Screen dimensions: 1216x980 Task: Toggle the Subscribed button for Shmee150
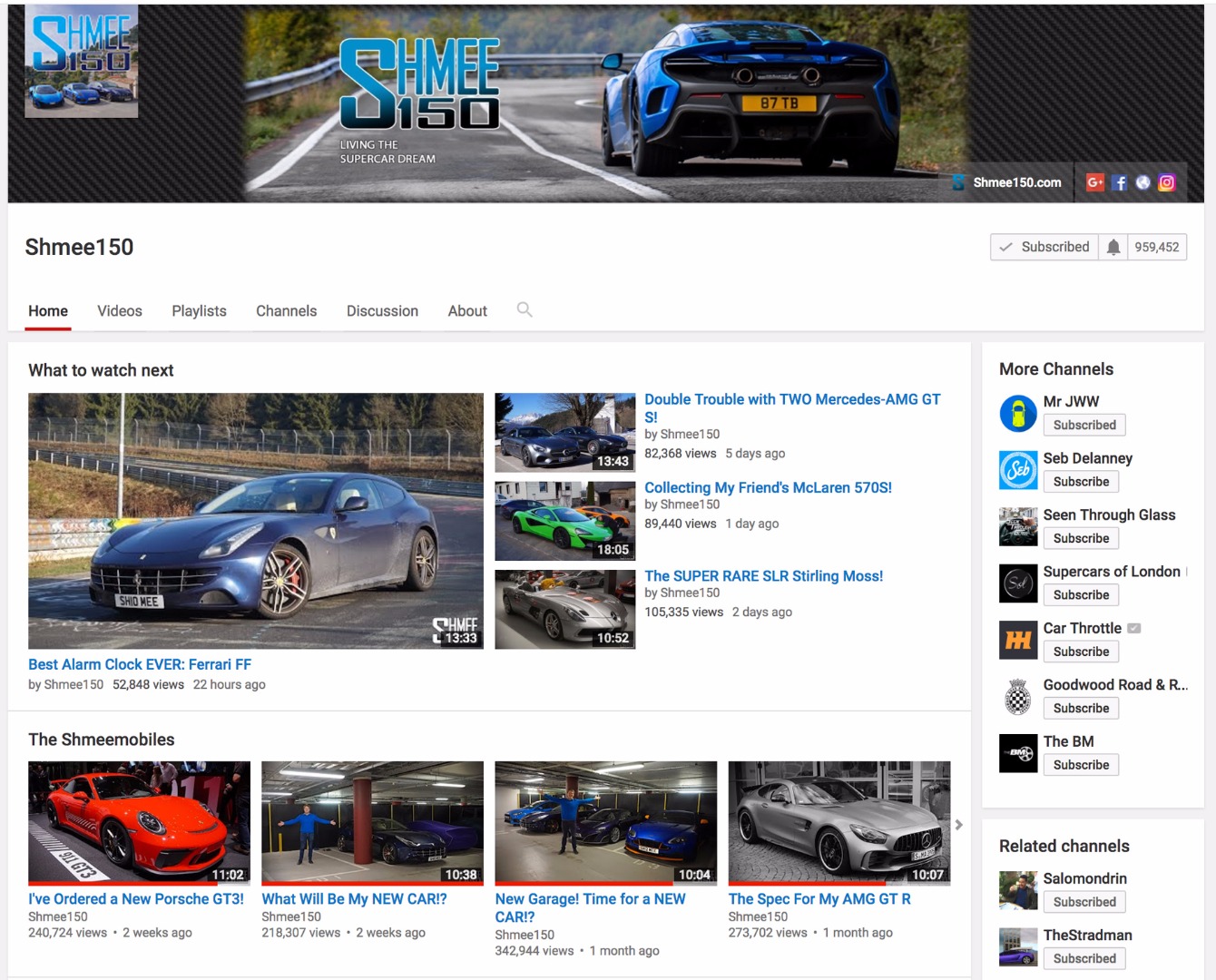pyautogui.click(x=1044, y=247)
